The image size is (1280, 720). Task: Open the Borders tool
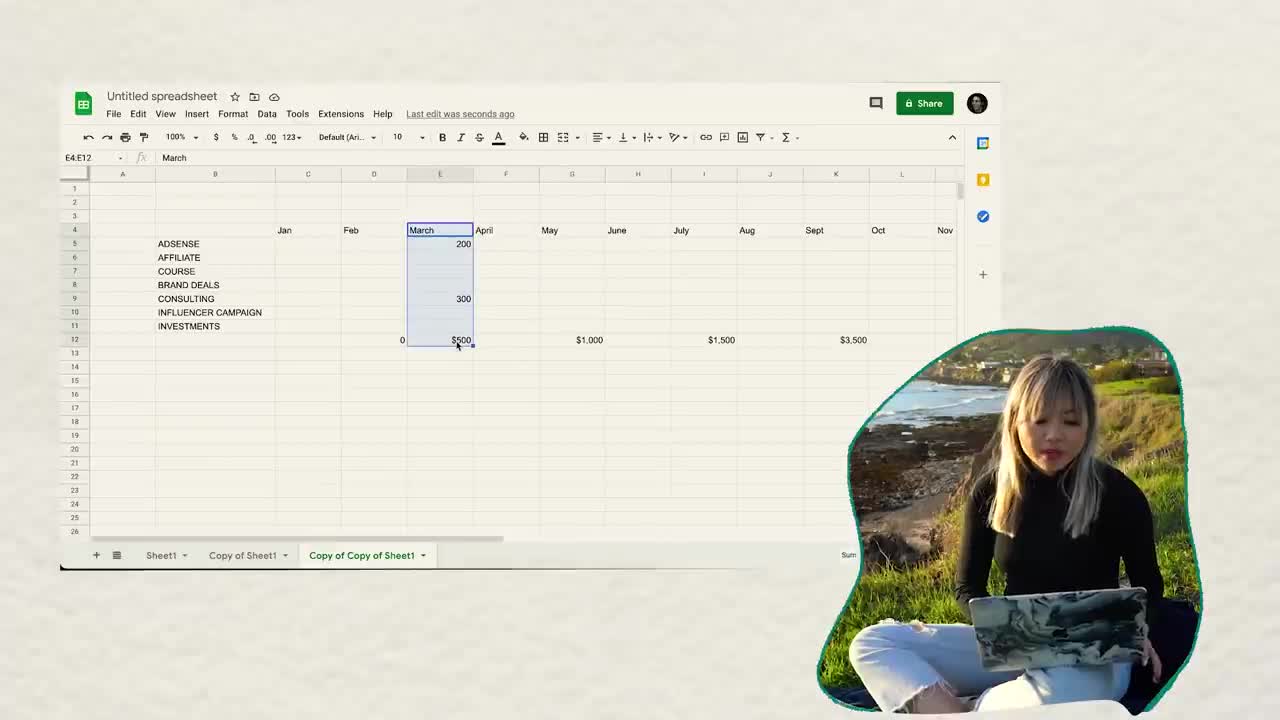543,137
